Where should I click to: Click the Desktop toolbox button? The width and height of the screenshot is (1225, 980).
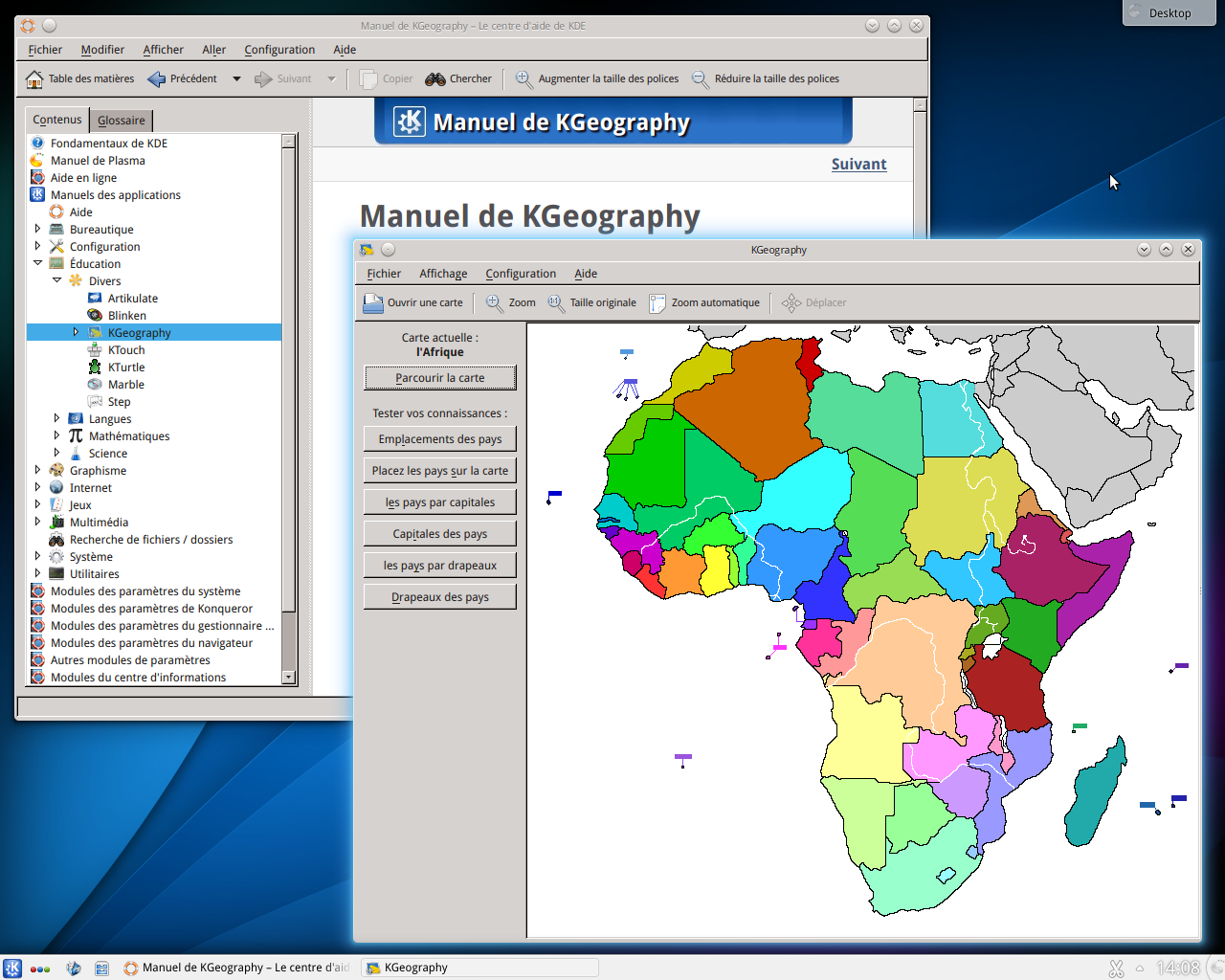[x=1169, y=12]
